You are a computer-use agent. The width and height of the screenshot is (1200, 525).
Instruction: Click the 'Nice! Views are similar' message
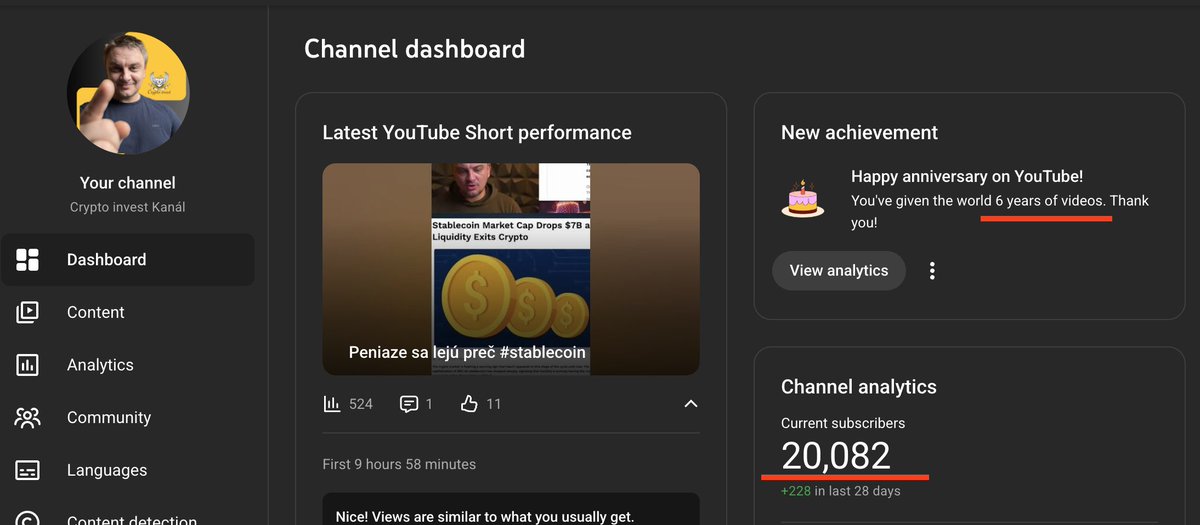point(485,517)
